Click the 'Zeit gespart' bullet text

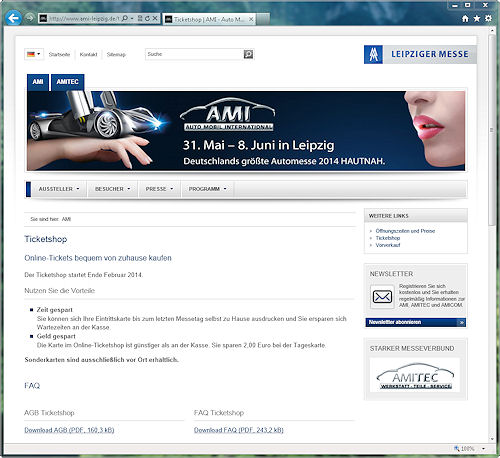54,310
